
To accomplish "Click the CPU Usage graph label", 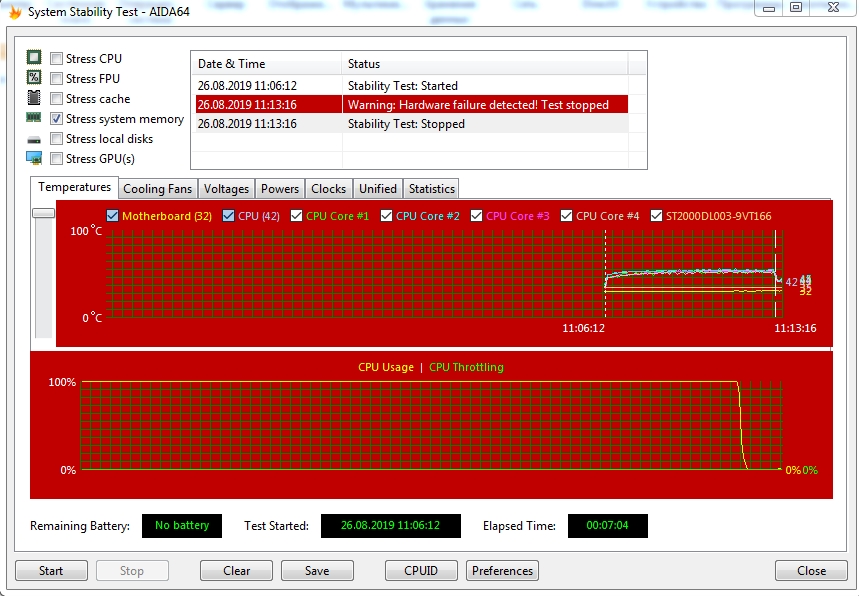I will click(386, 368).
